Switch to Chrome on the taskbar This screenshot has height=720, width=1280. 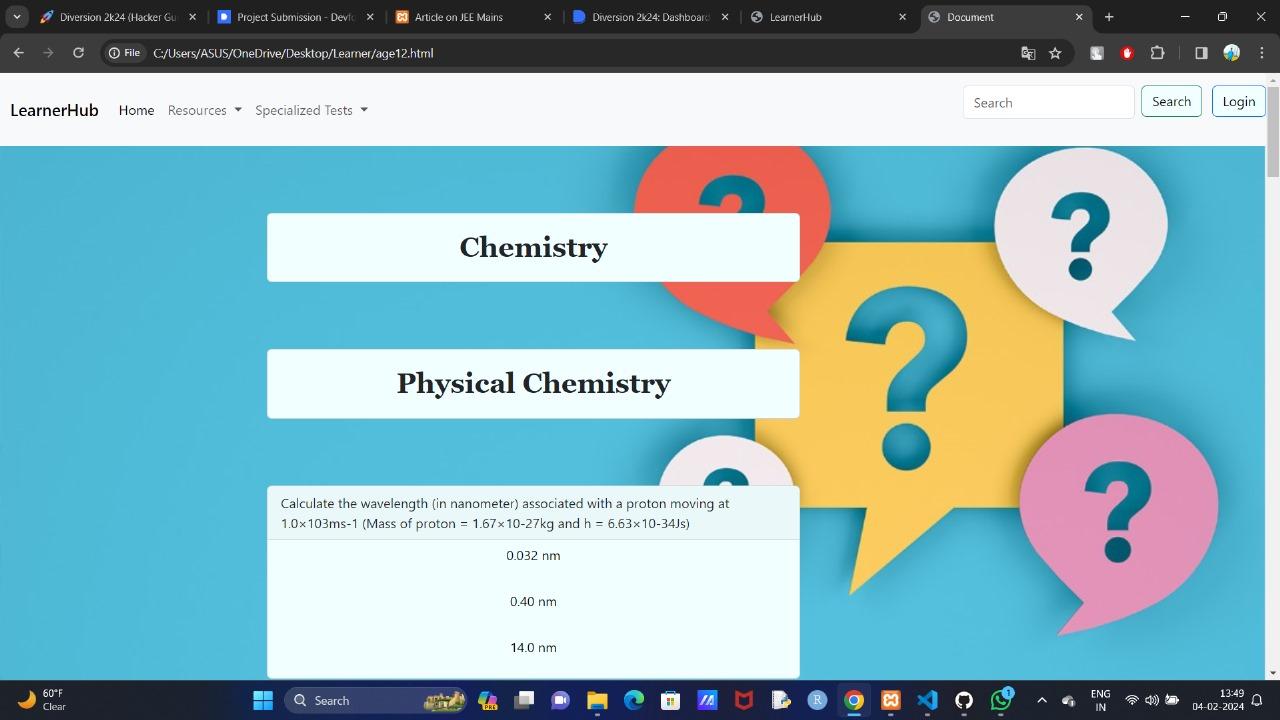pos(854,700)
